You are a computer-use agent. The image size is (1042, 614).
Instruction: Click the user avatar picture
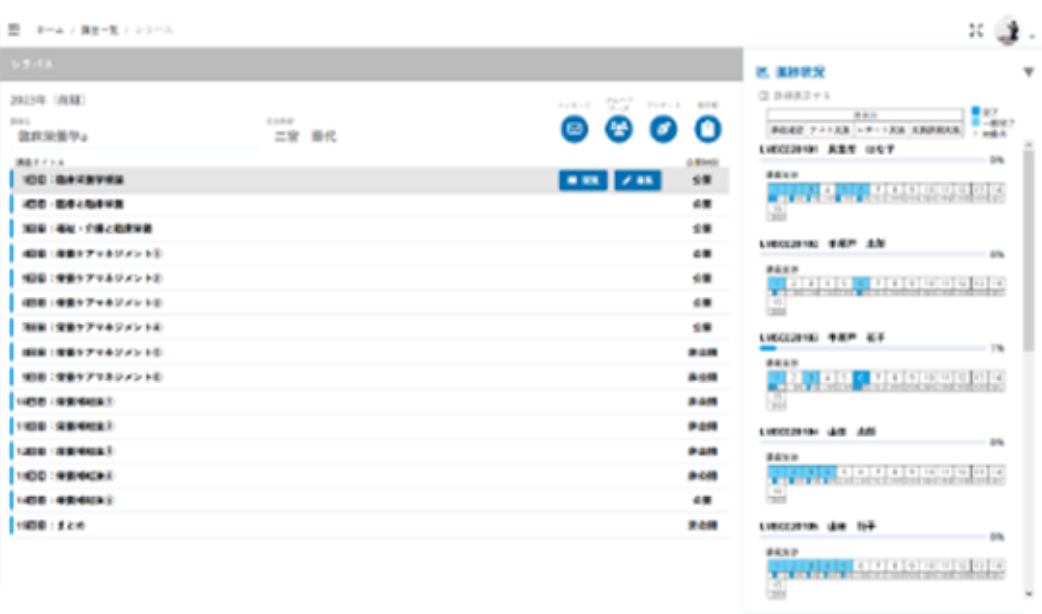(x=1008, y=31)
